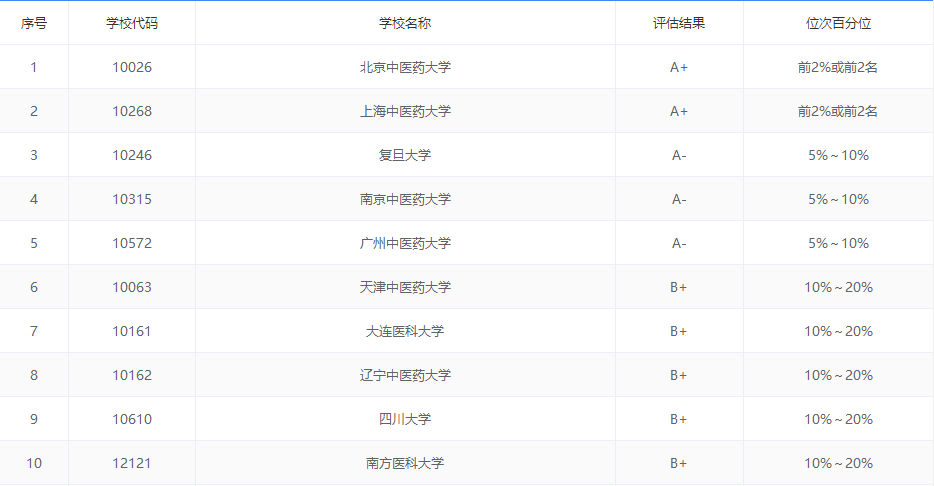Image resolution: width=934 pixels, height=486 pixels.
Task: Select 上海中医药大学 school name
Action: coord(405,111)
